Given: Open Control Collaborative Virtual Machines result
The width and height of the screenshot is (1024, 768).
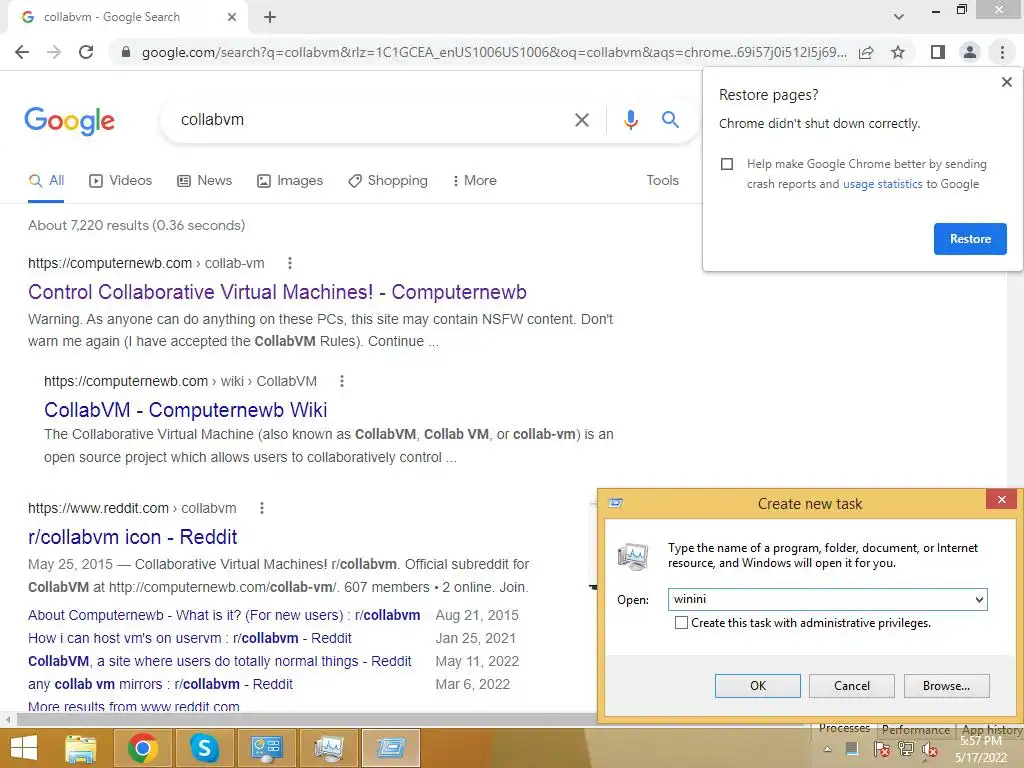Looking at the screenshot, I should (278, 292).
